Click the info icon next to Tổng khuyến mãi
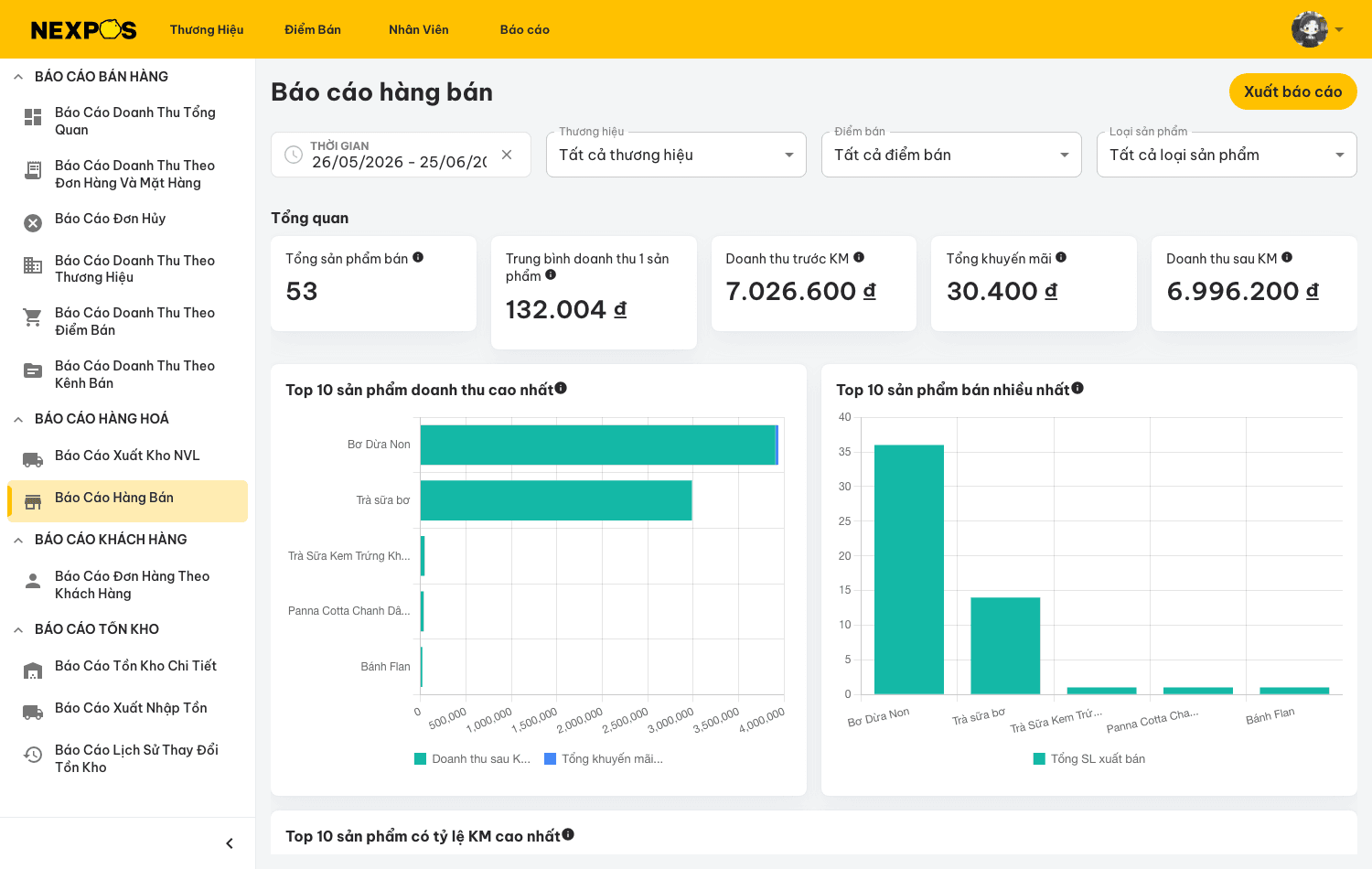Image resolution: width=1372 pixels, height=869 pixels. click(1061, 257)
